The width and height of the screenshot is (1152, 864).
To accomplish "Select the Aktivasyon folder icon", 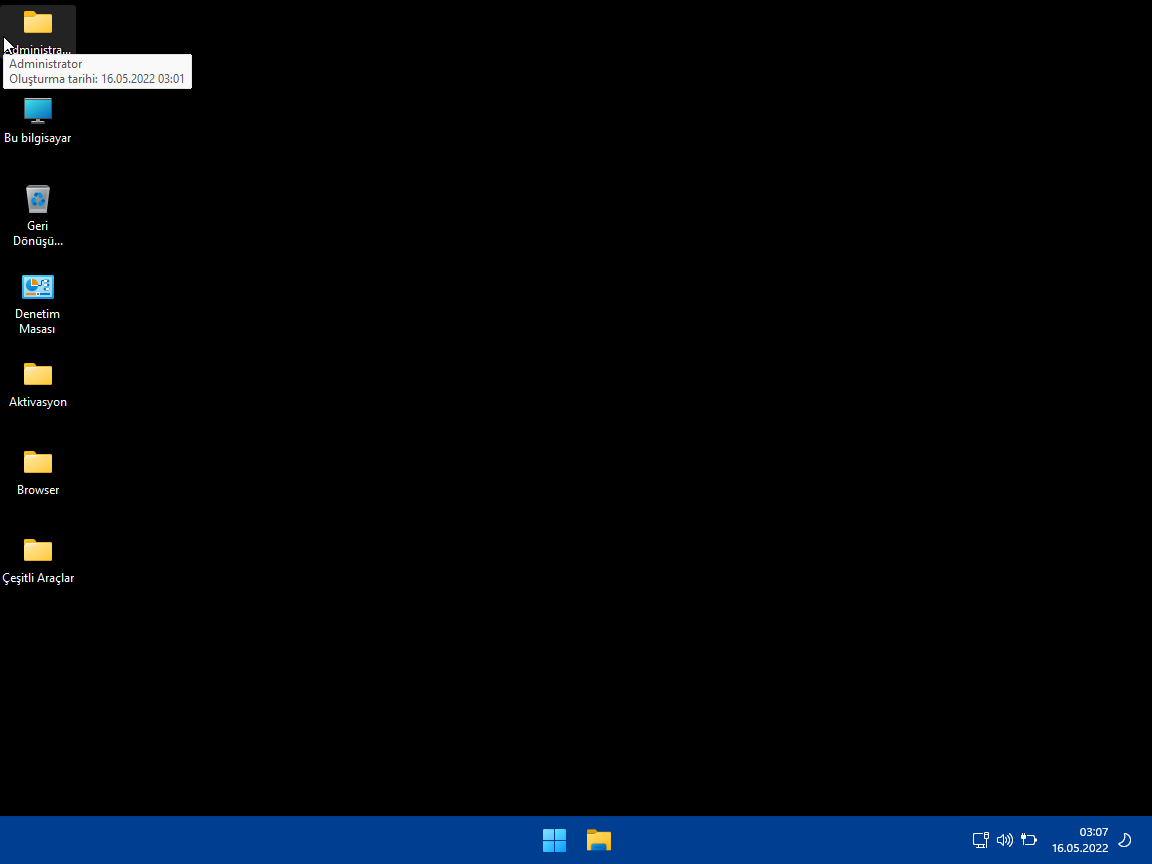I will click(x=38, y=374).
